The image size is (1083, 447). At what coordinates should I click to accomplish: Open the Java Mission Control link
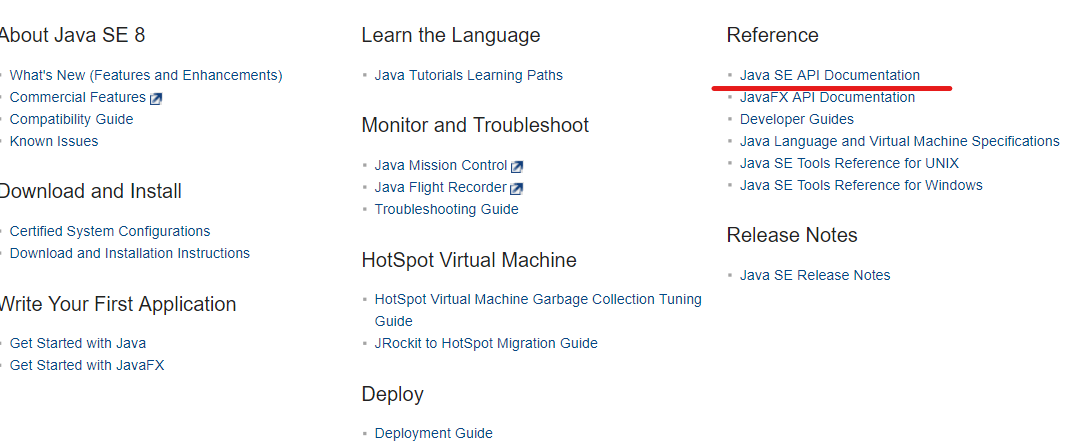click(441, 166)
